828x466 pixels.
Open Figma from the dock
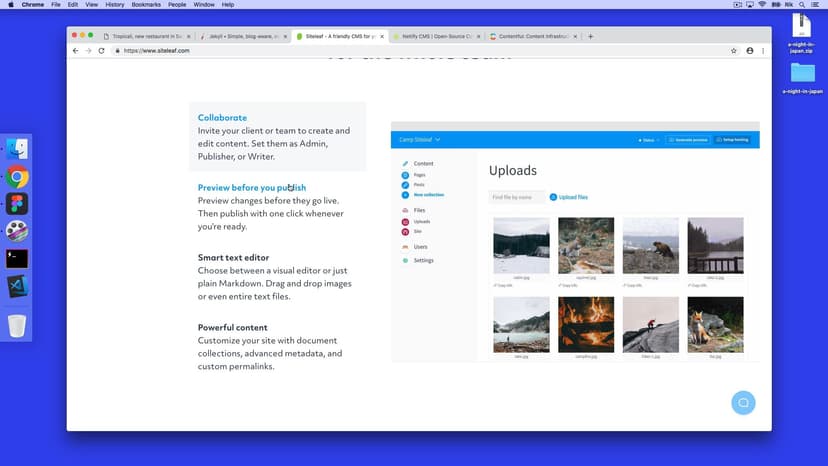coord(17,204)
